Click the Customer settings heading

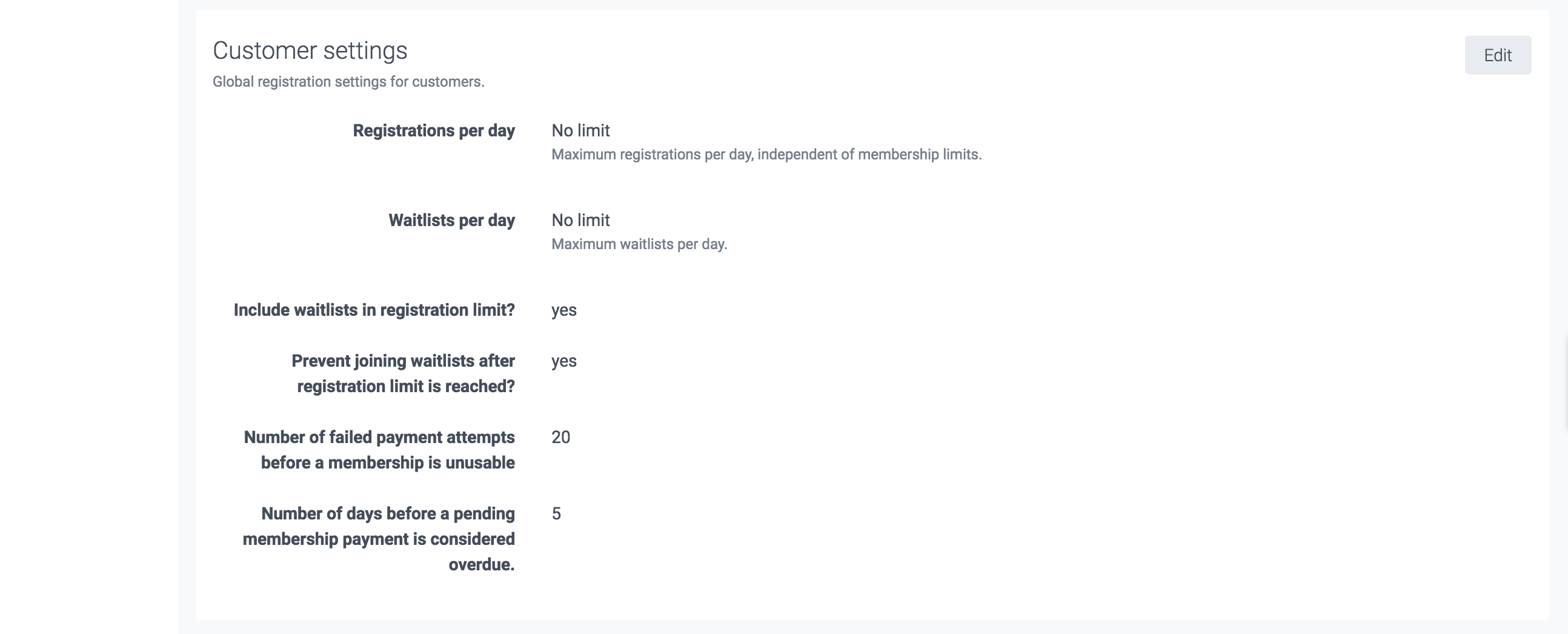310,50
